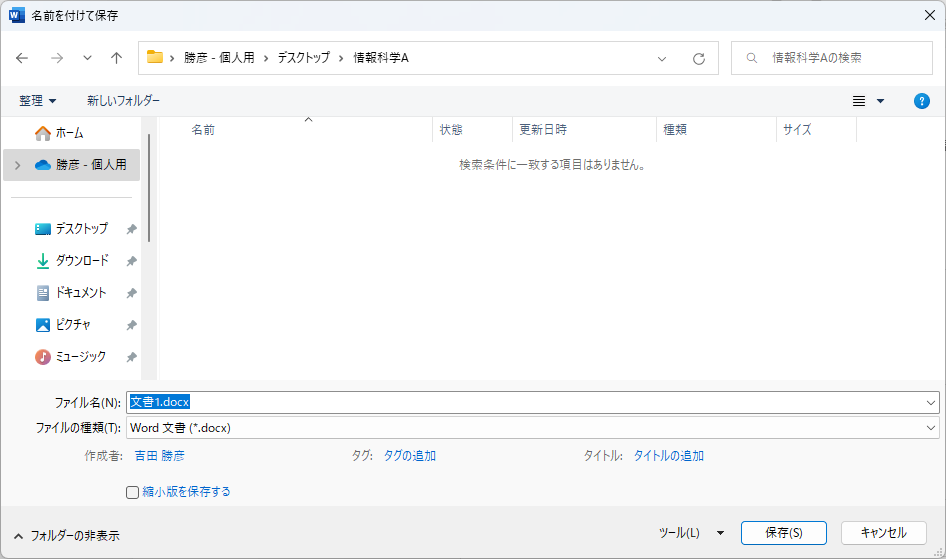Image resolution: width=946 pixels, height=559 pixels.
Task: Open the ファイル名 dropdown arrow
Action: click(x=931, y=403)
